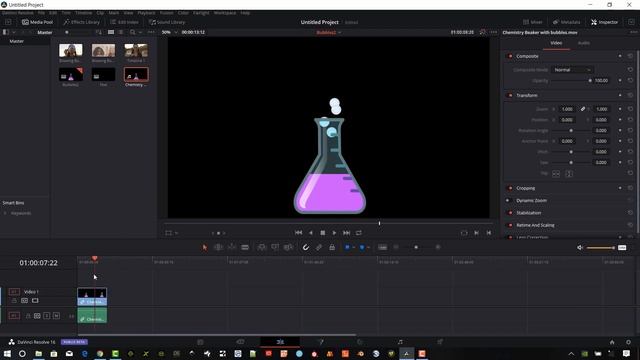Go to first frame in viewer
The image size is (640, 360).
pyautogui.click(x=298, y=233)
